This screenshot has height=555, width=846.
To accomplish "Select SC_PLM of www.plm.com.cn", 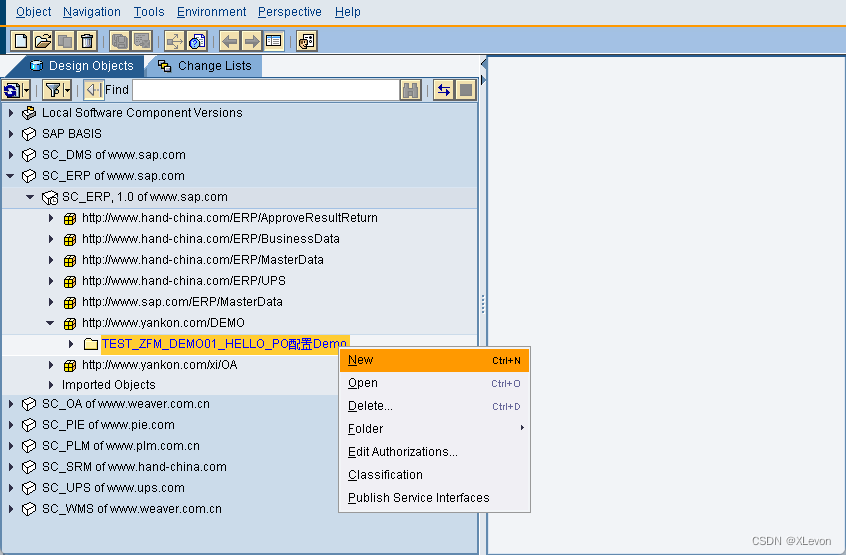I will 121,446.
